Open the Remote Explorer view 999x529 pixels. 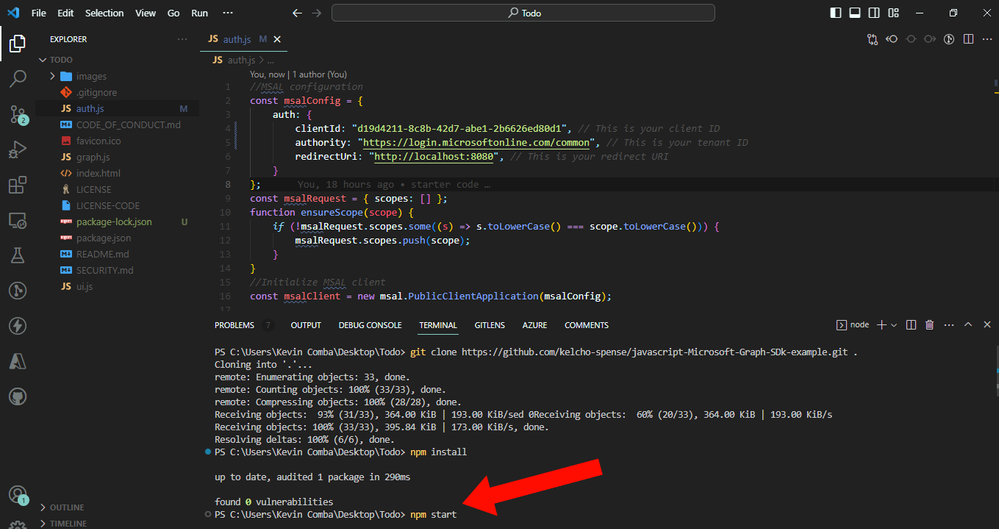point(18,221)
